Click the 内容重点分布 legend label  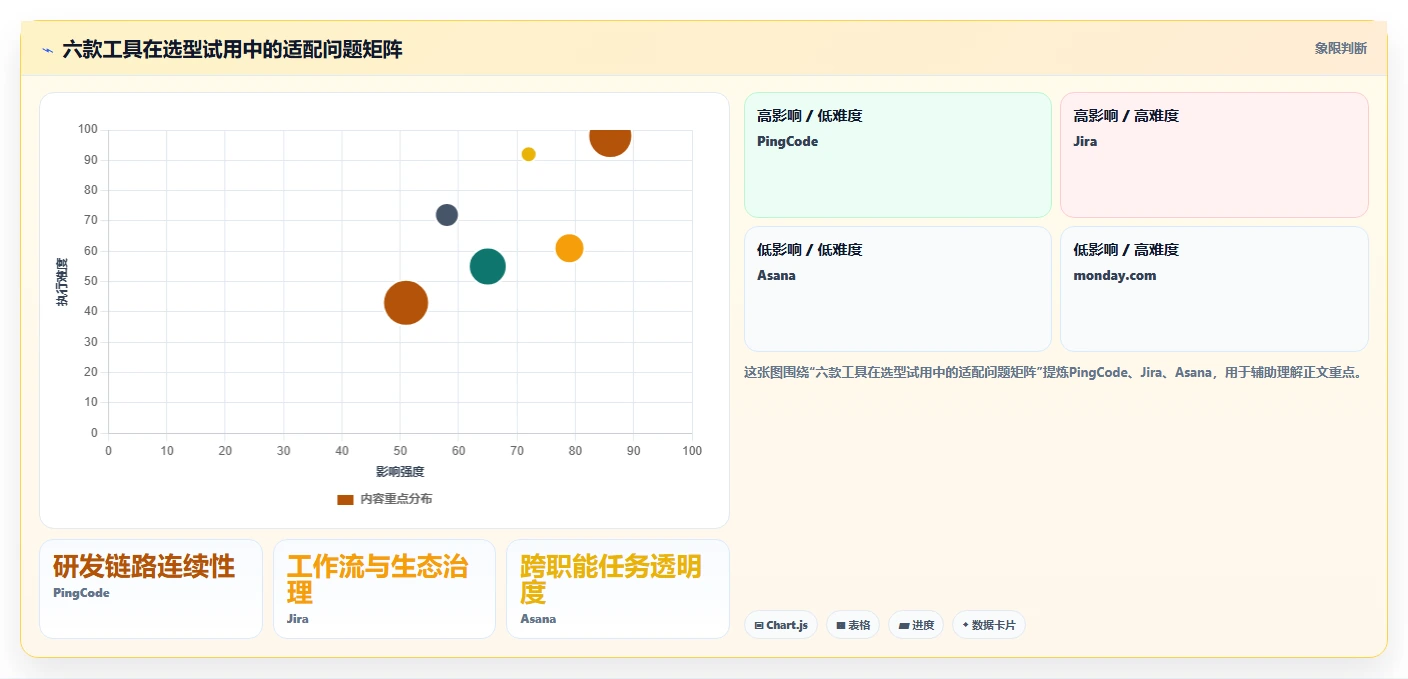pos(396,499)
